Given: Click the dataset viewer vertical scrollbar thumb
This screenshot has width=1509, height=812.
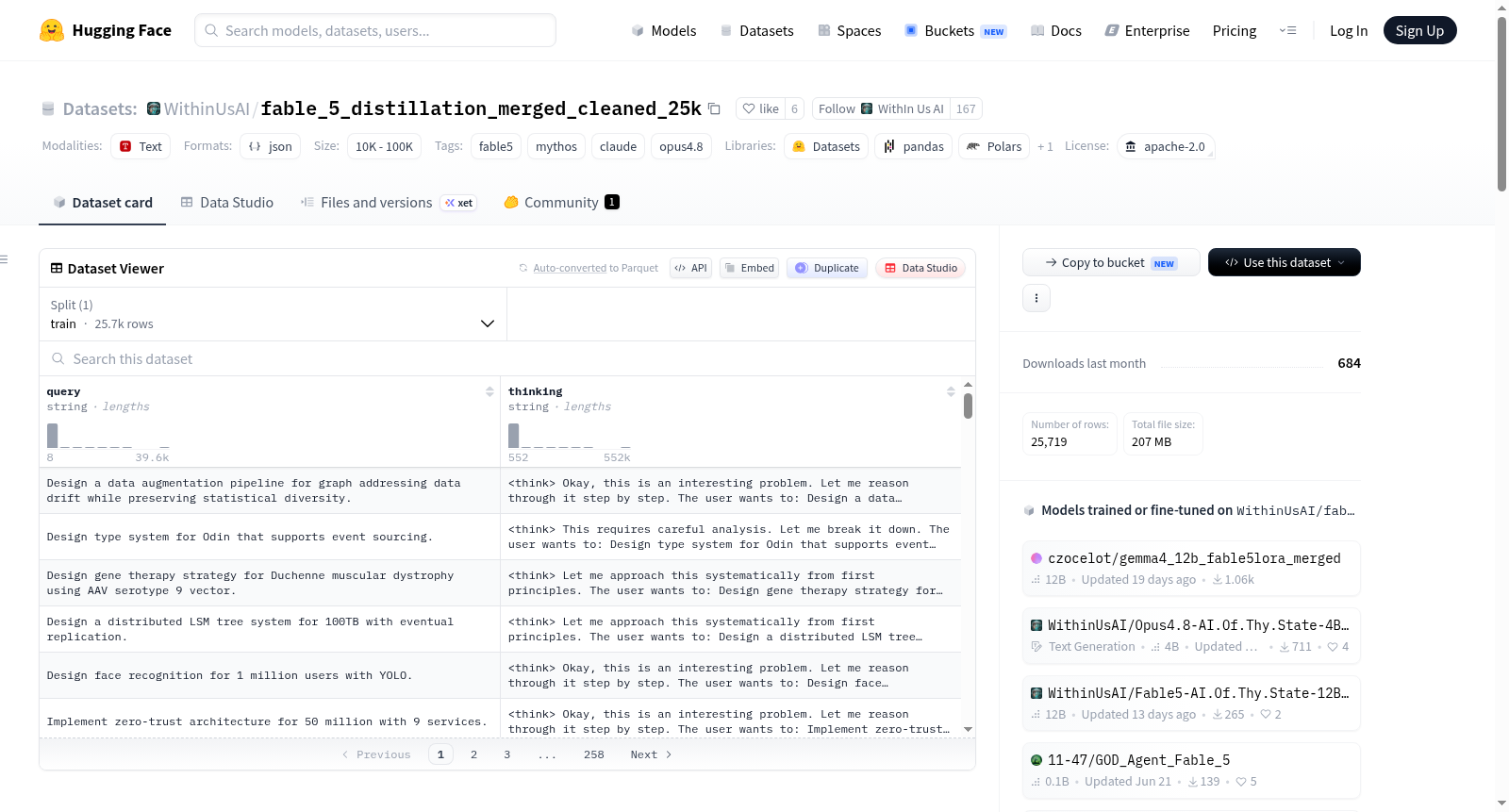Looking at the screenshot, I should click(x=968, y=406).
